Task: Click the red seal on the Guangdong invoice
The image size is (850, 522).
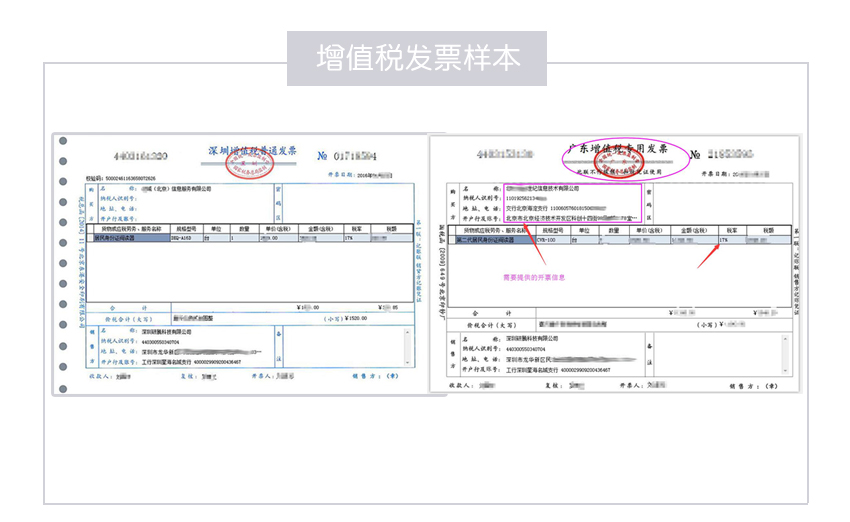Action: click(619, 162)
